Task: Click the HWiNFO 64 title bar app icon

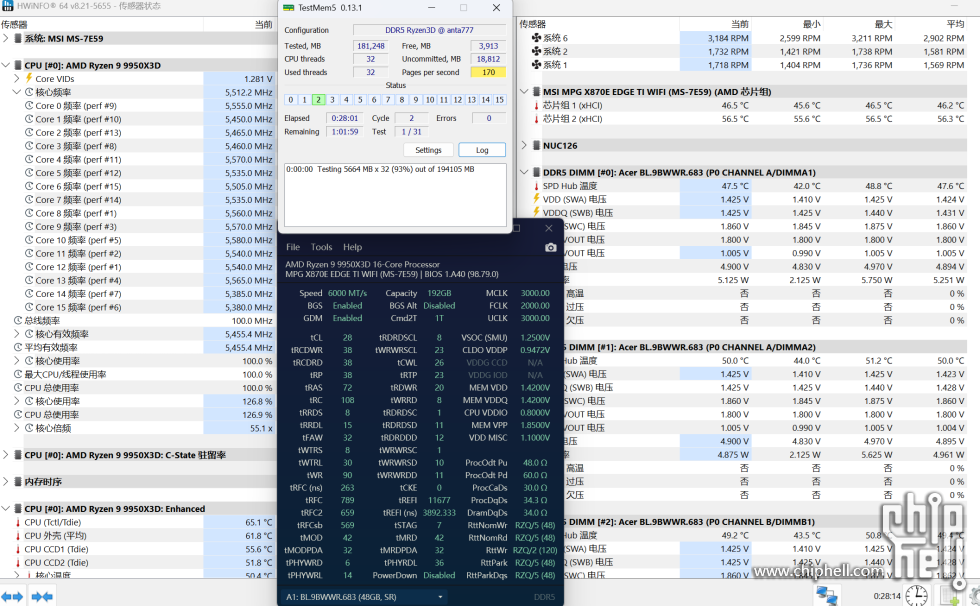Action: click(8, 6)
